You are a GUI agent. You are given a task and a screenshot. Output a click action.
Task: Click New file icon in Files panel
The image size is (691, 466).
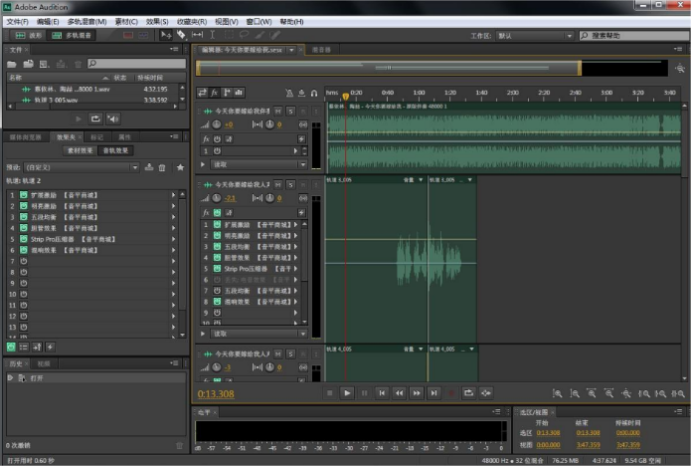[x=44, y=64]
